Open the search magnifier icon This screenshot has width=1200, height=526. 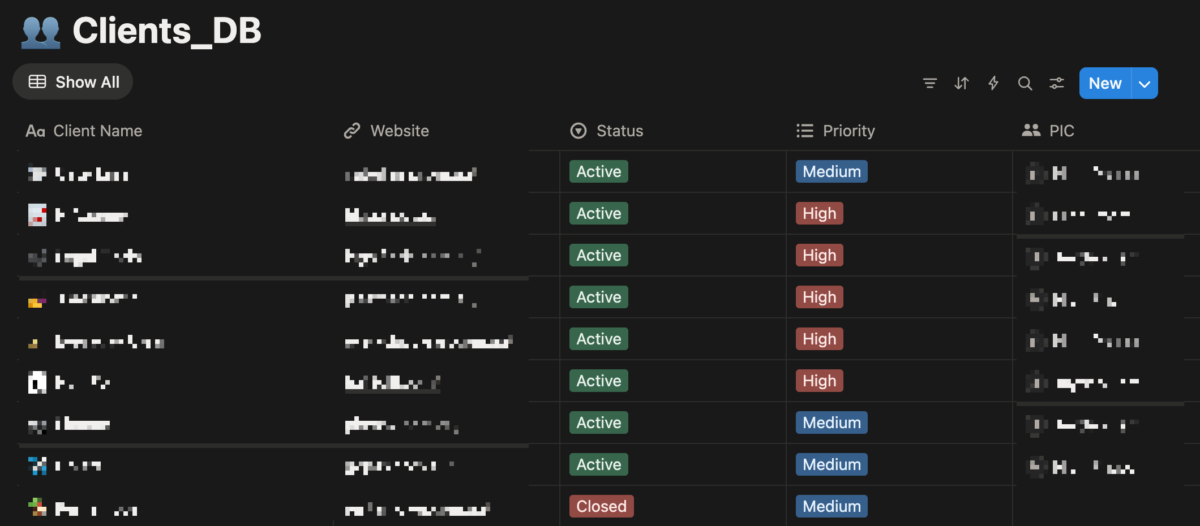click(1025, 84)
